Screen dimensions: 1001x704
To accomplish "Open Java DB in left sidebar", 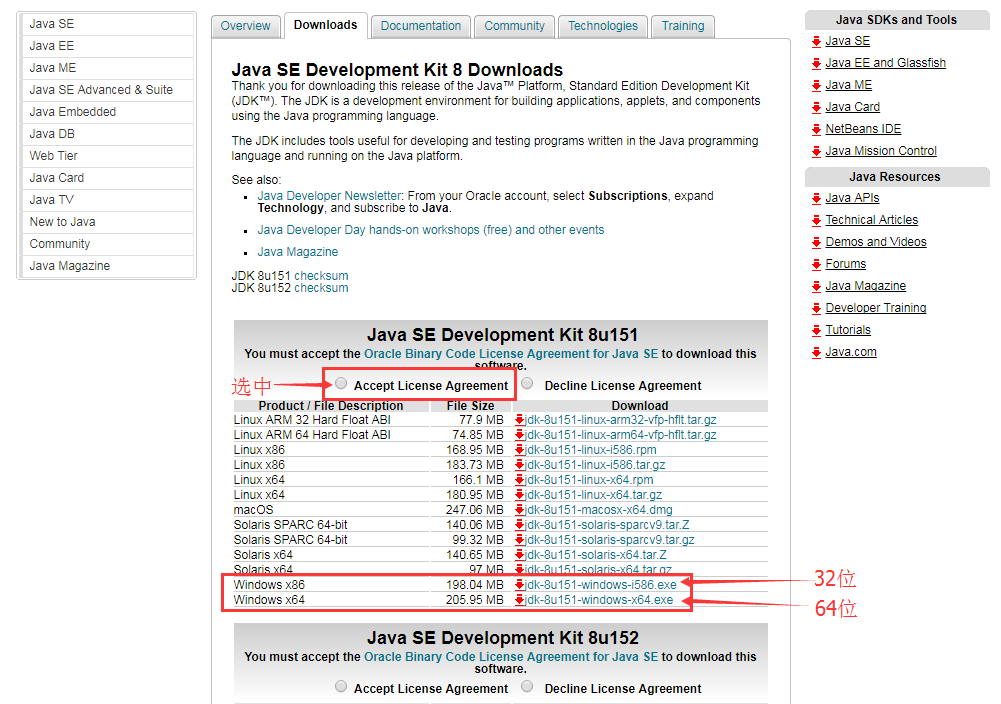I will (107, 134).
